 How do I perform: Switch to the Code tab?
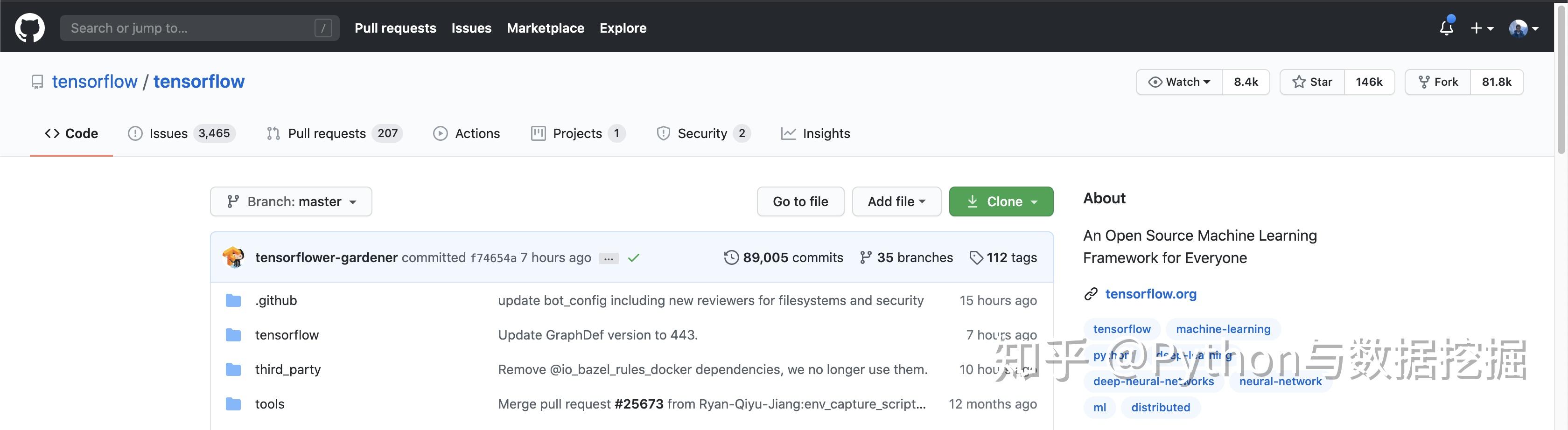tap(71, 133)
